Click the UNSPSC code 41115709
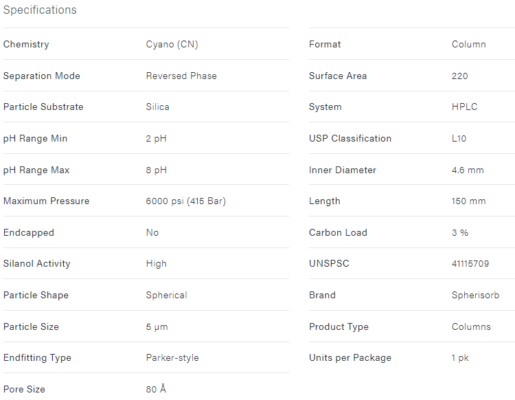515x400 pixels. click(x=470, y=264)
